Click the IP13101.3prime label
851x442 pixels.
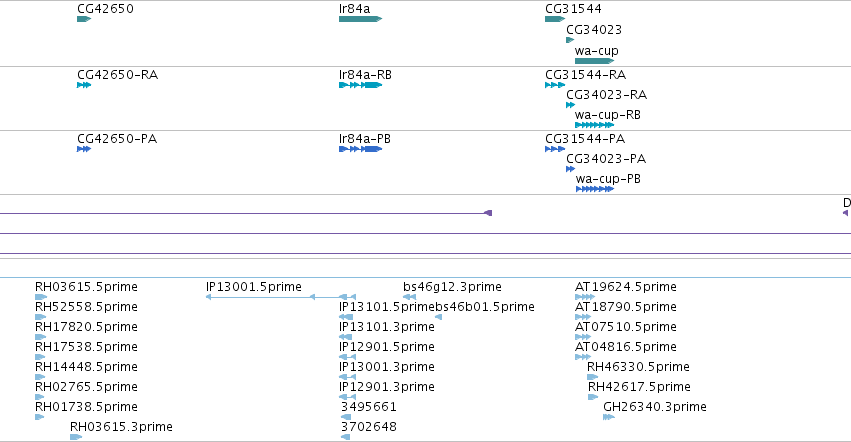coord(387,326)
